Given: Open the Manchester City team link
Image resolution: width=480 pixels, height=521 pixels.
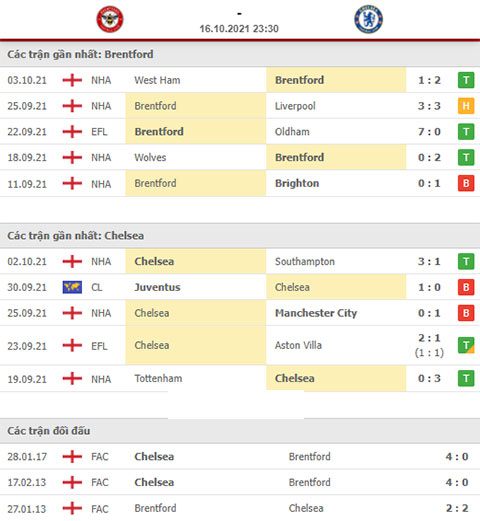Looking at the screenshot, I should click(x=316, y=313).
